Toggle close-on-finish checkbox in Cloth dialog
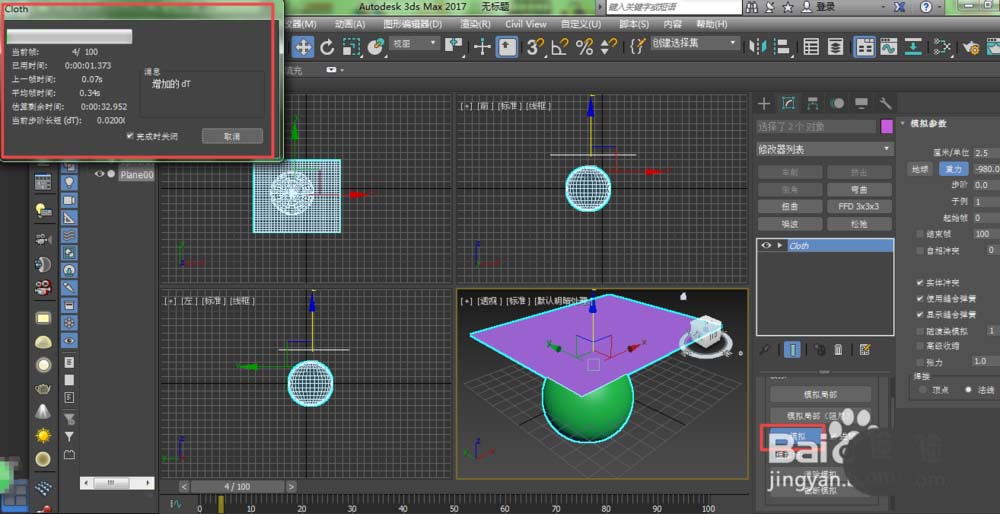Screen dimensions: 1000x514 coord(130,136)
